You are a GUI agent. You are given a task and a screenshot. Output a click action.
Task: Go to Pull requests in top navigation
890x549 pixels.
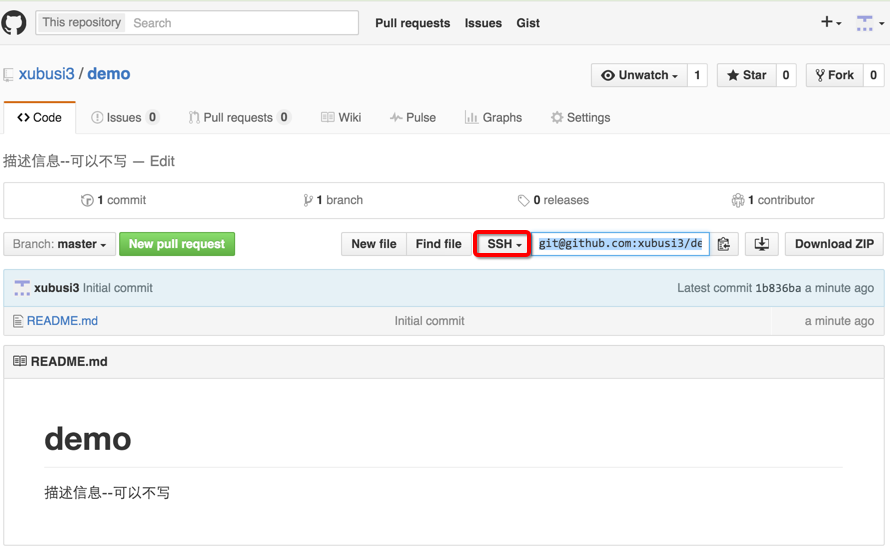(413, 23)
